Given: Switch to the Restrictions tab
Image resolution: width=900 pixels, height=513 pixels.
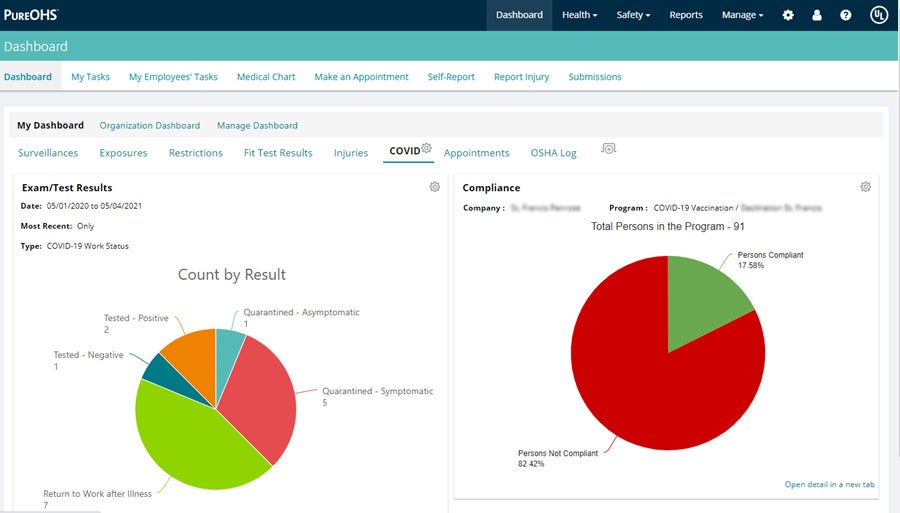Looking at the screenshot, I should 196,153.
